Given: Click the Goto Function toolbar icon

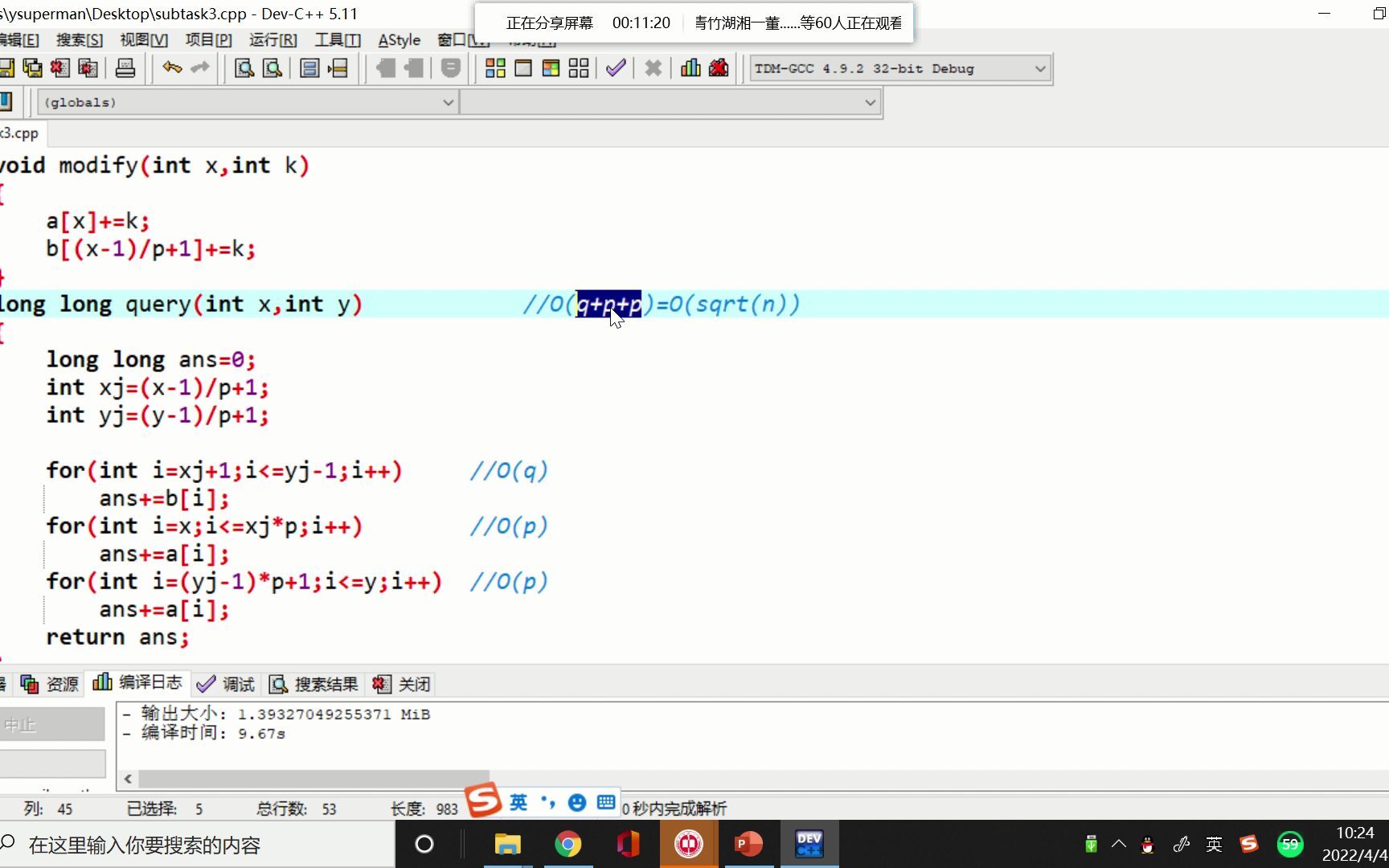Looking at the screenshot, I should 309,68.
